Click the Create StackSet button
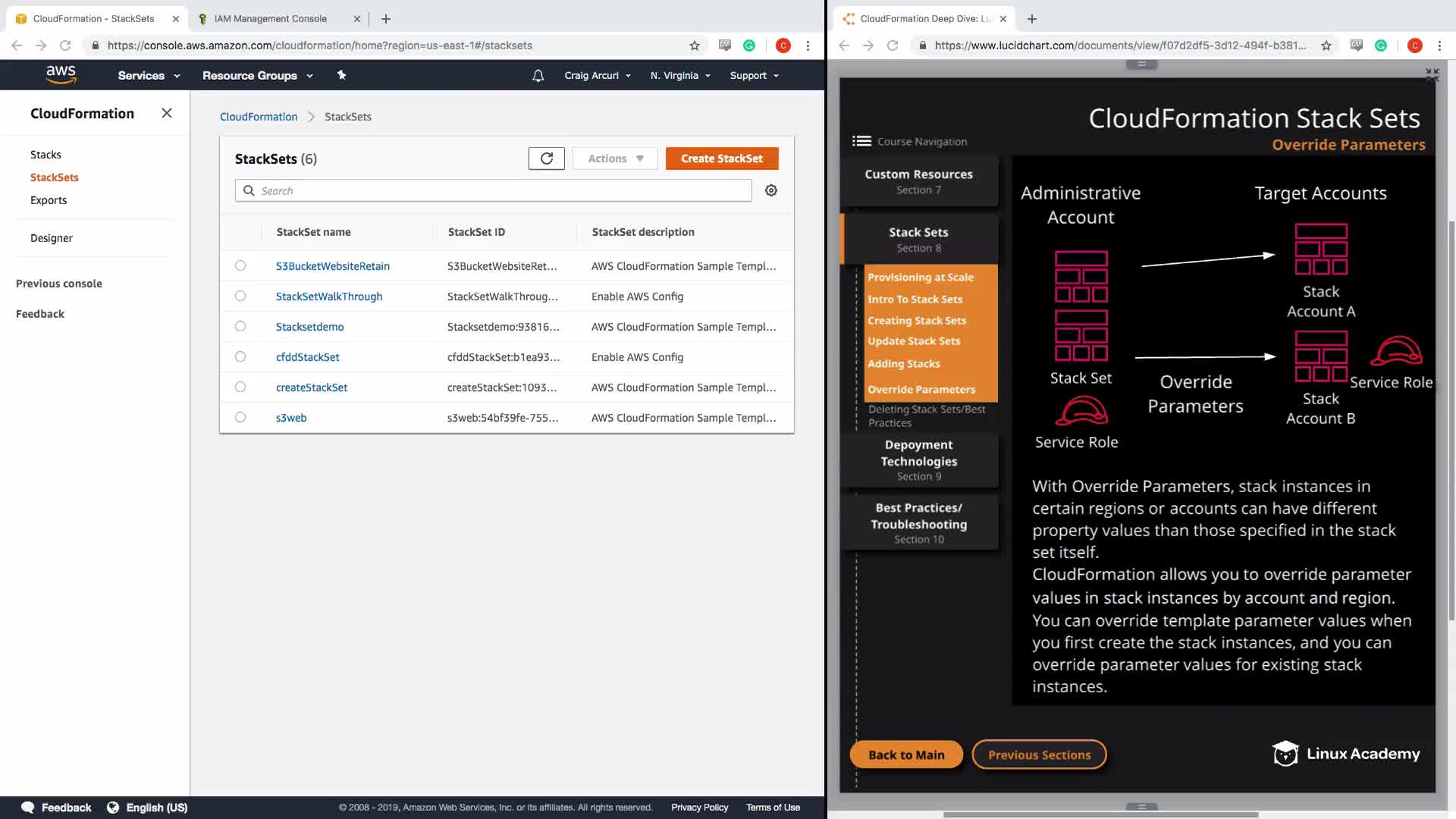 (x=721, y=158)
